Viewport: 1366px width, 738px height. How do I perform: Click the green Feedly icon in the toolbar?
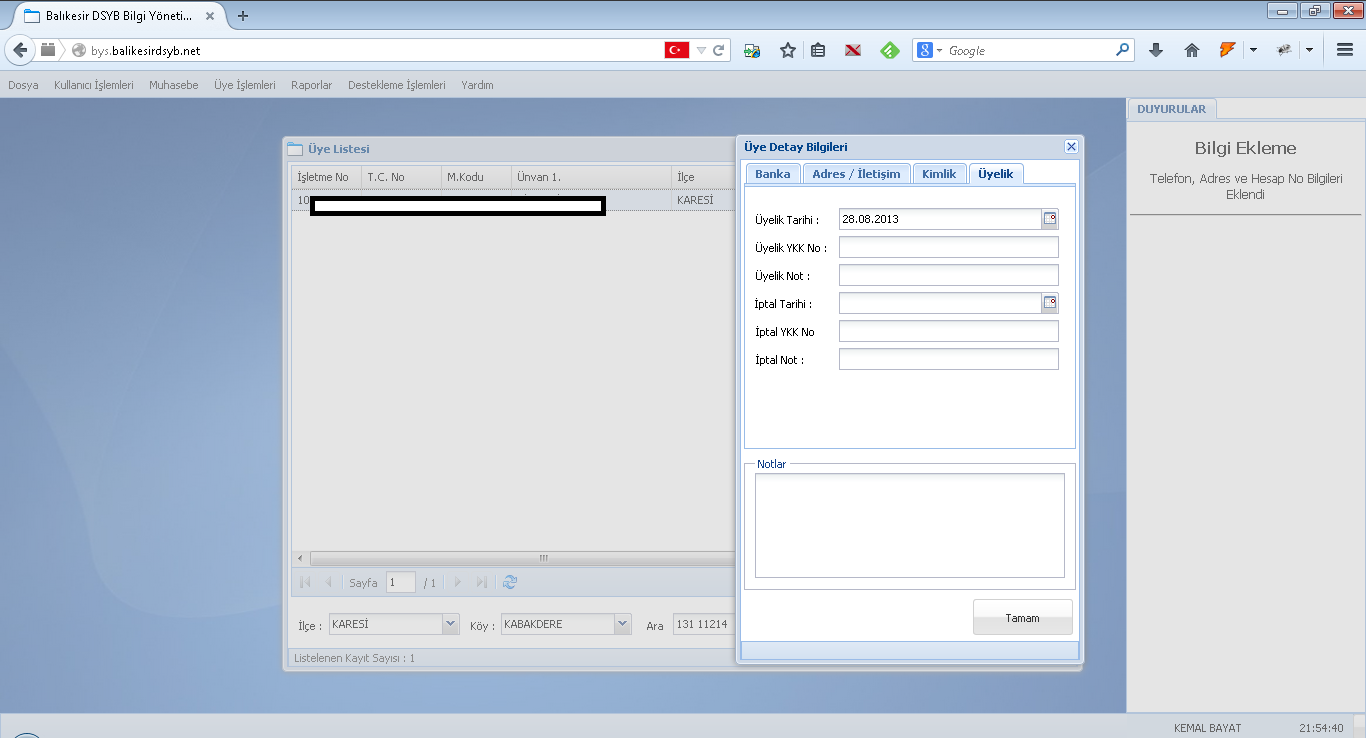[x=889, y=50]
